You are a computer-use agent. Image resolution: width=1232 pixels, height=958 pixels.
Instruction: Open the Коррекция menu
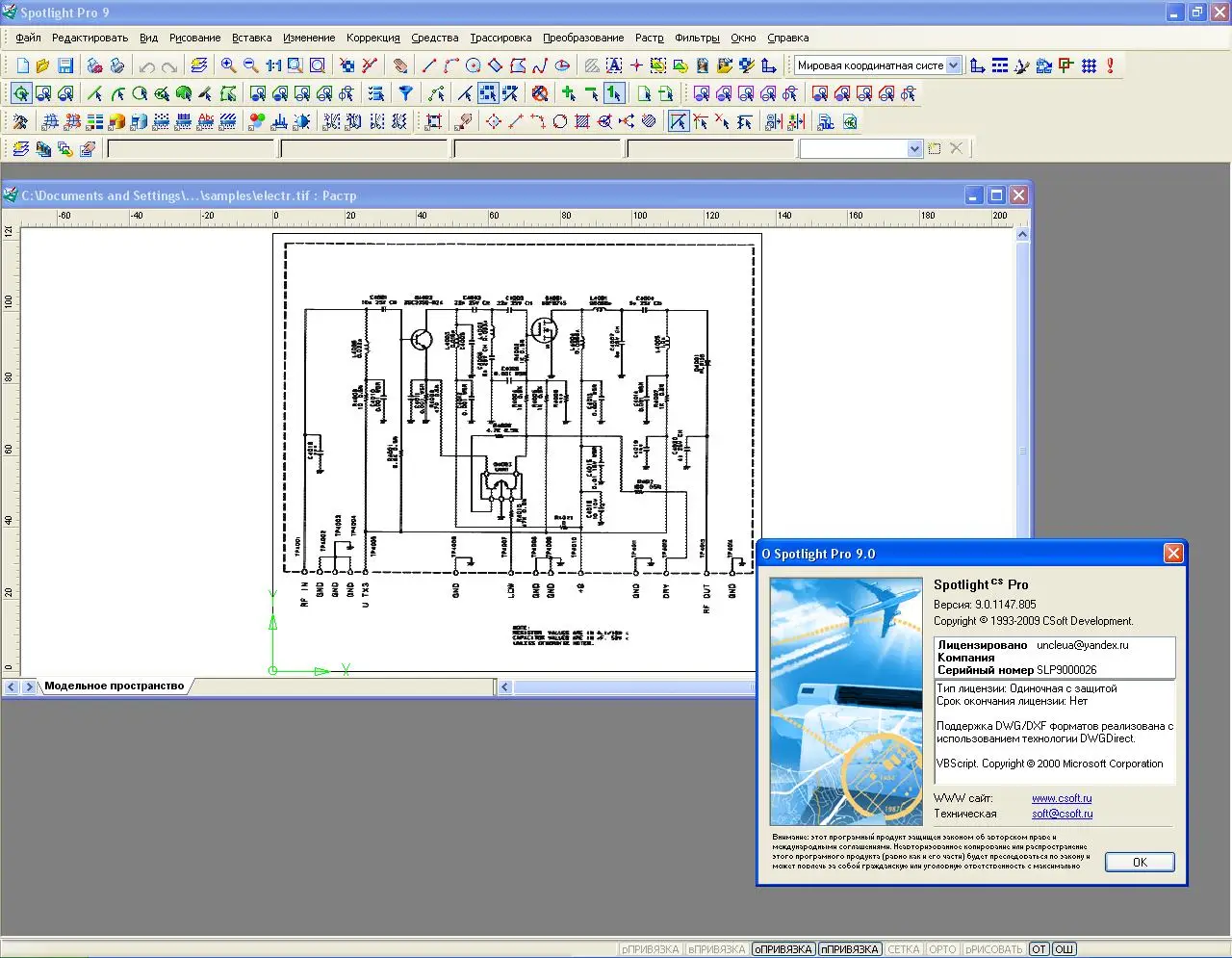pos(373,38)
